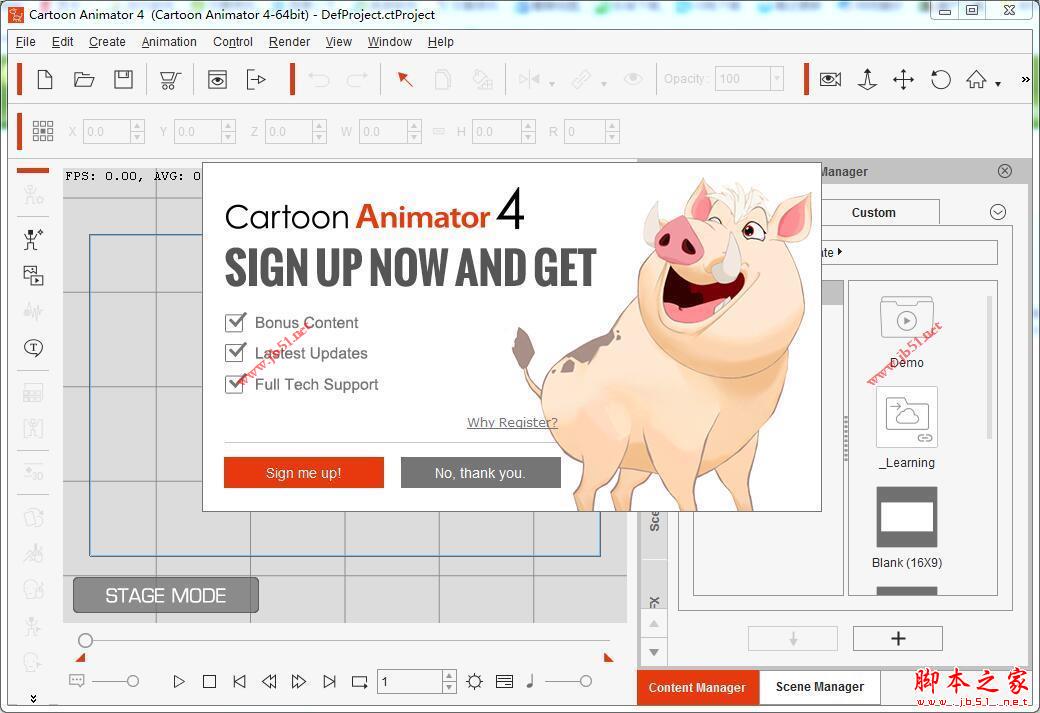Create a new project with the blank page icon

44,80
